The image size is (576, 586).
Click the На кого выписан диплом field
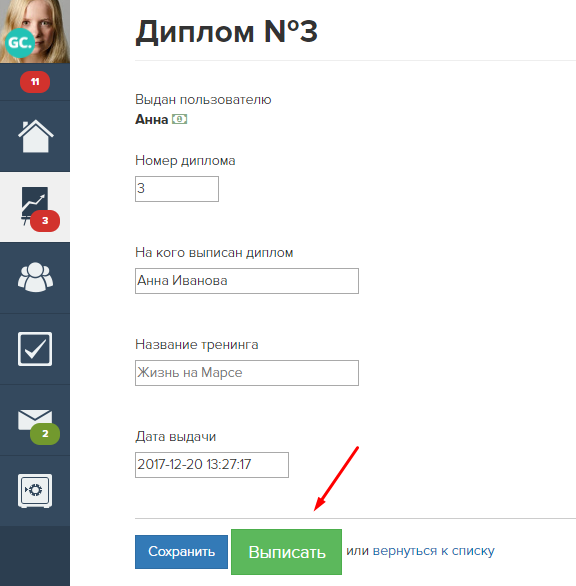tap(247, 281)
